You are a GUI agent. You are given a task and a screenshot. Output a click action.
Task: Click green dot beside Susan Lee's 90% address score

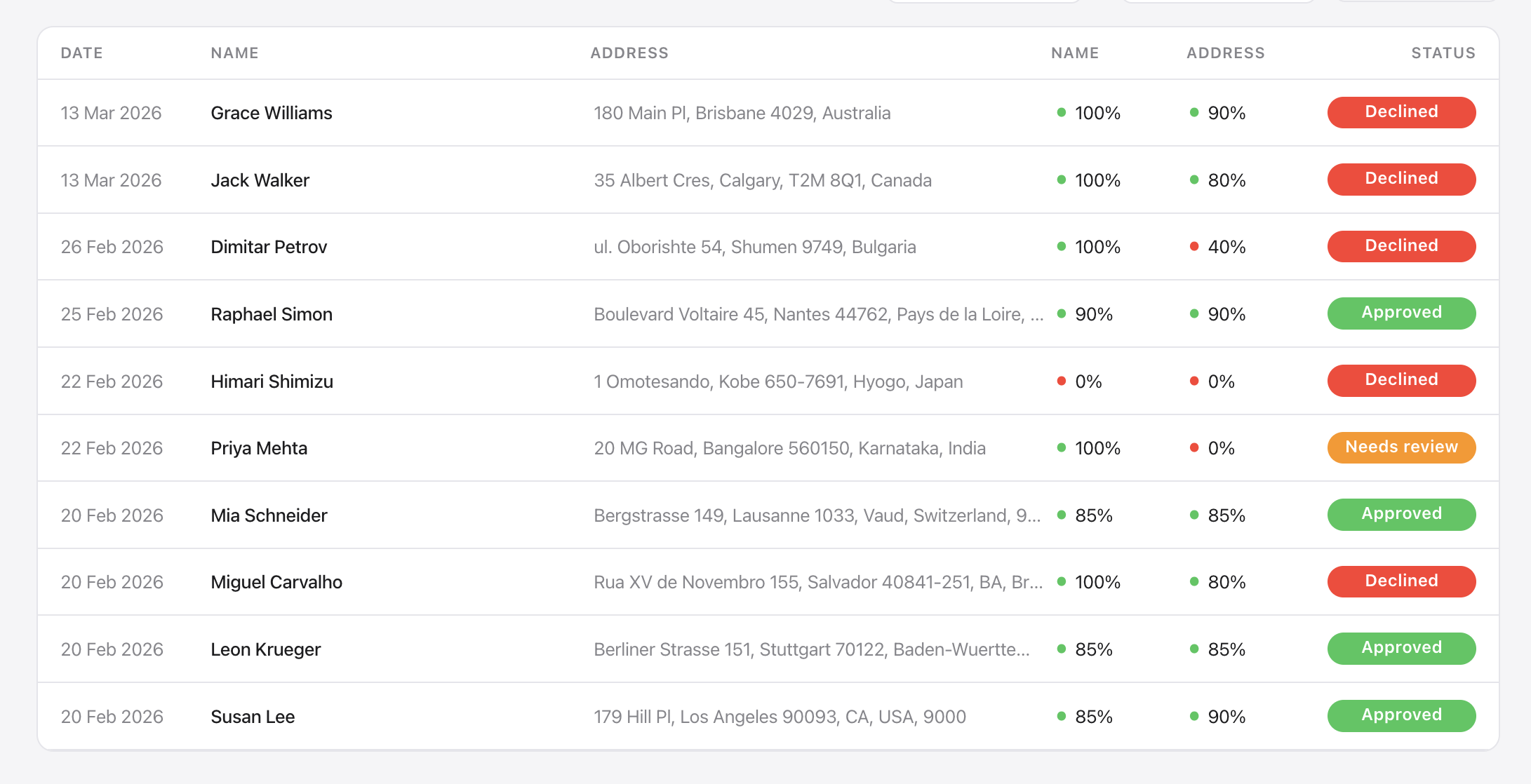[x=1194, y=716]
